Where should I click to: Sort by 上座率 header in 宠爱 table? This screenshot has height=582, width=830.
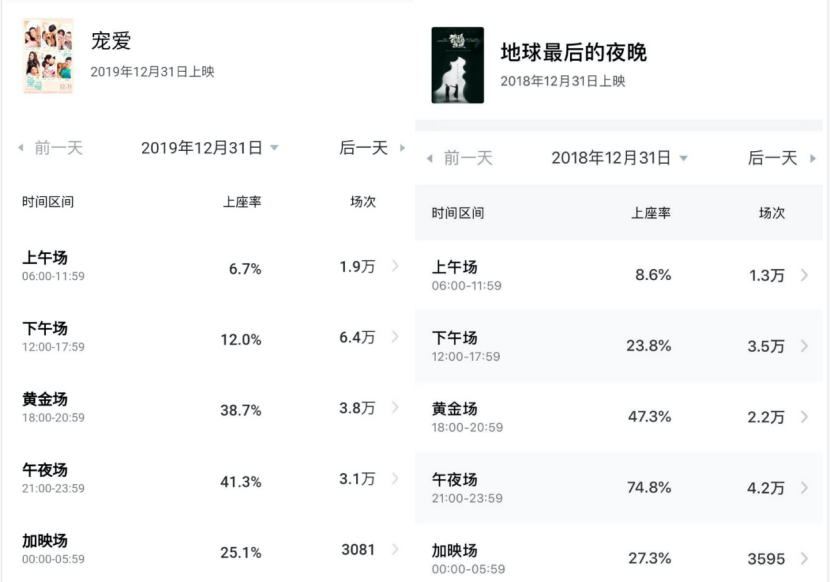[x=242, y=202]
